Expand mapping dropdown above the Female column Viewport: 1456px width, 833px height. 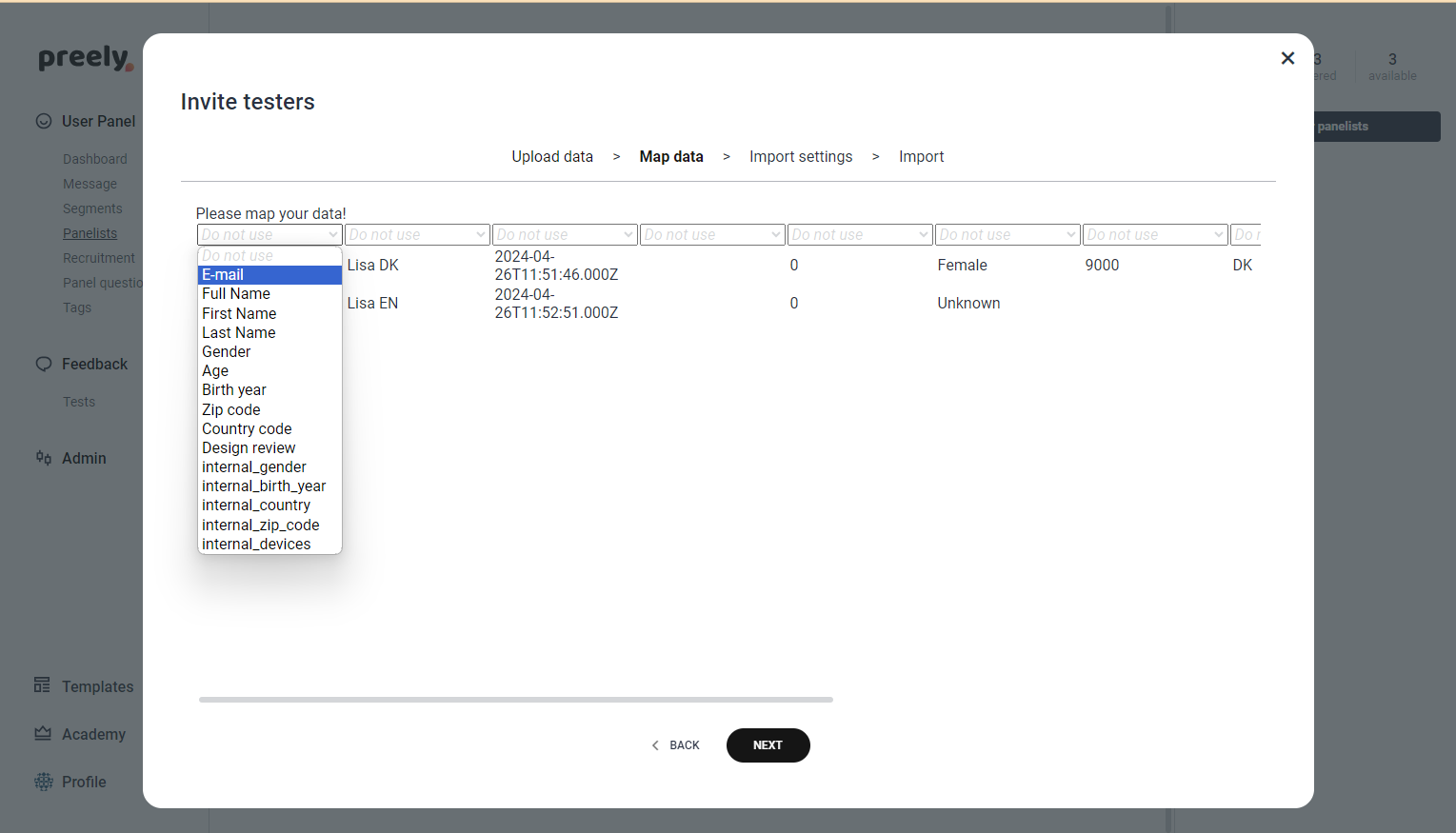(x=1007, y=234)
